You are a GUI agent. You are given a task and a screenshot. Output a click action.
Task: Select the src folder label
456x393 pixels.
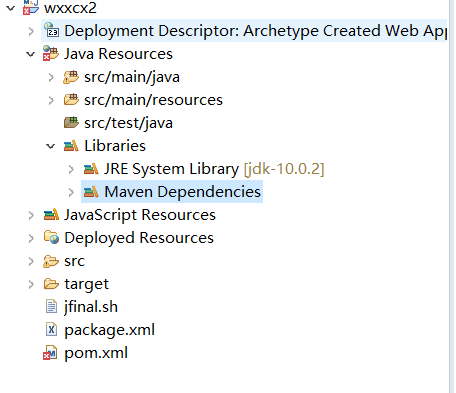pos(75,261)
